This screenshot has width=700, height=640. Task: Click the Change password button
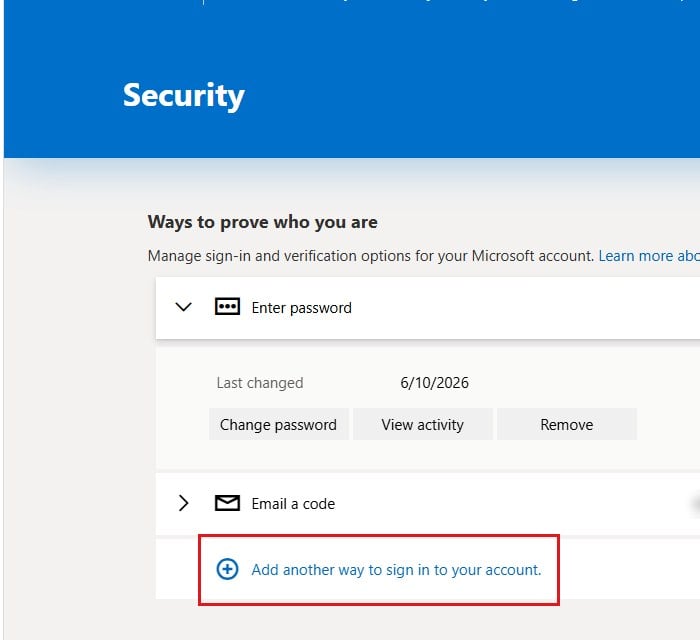tap(279, 424)
